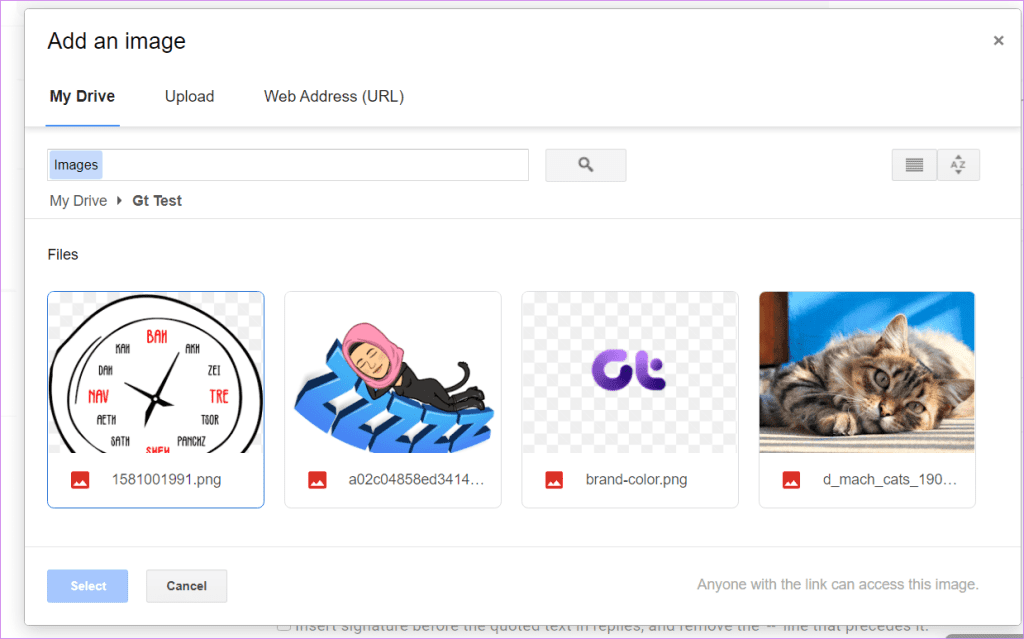Switch to the Upload tab
This screenshot has height=639, width=1024.
click(x=189, y=97)
